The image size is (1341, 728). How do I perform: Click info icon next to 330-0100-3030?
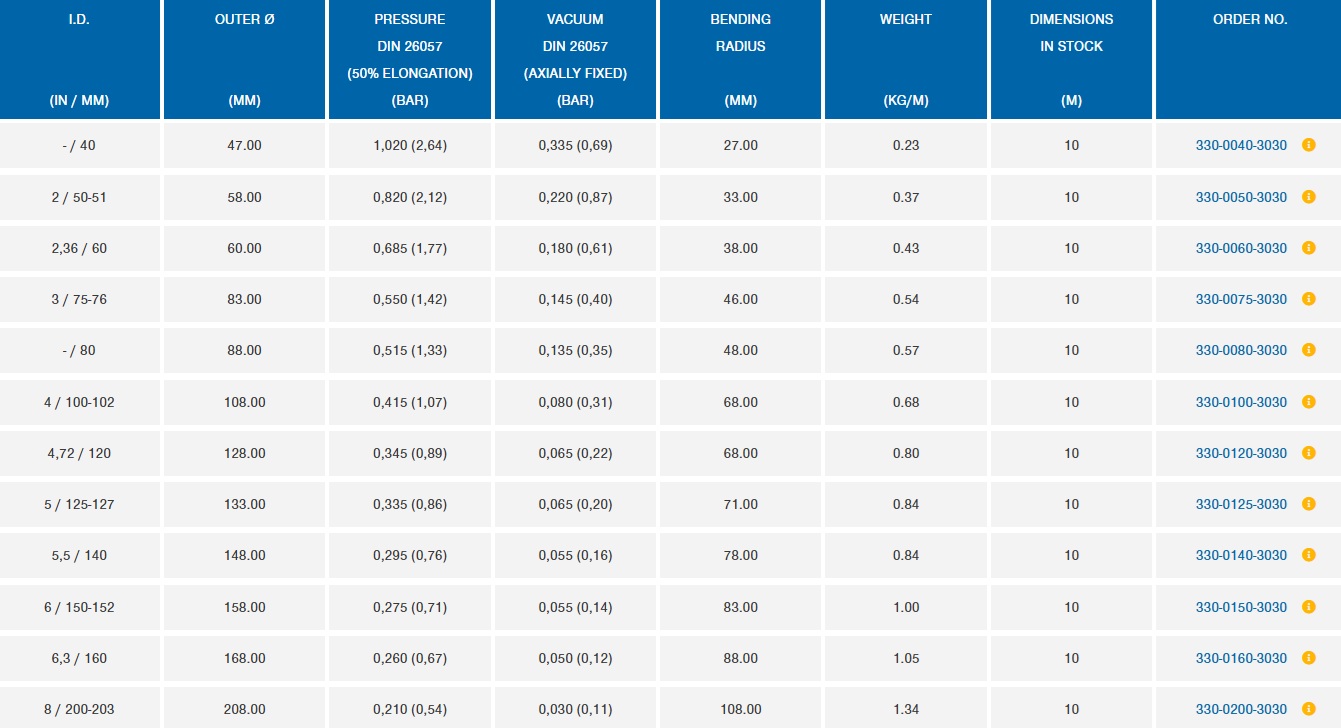click(x=1308, y=402)
